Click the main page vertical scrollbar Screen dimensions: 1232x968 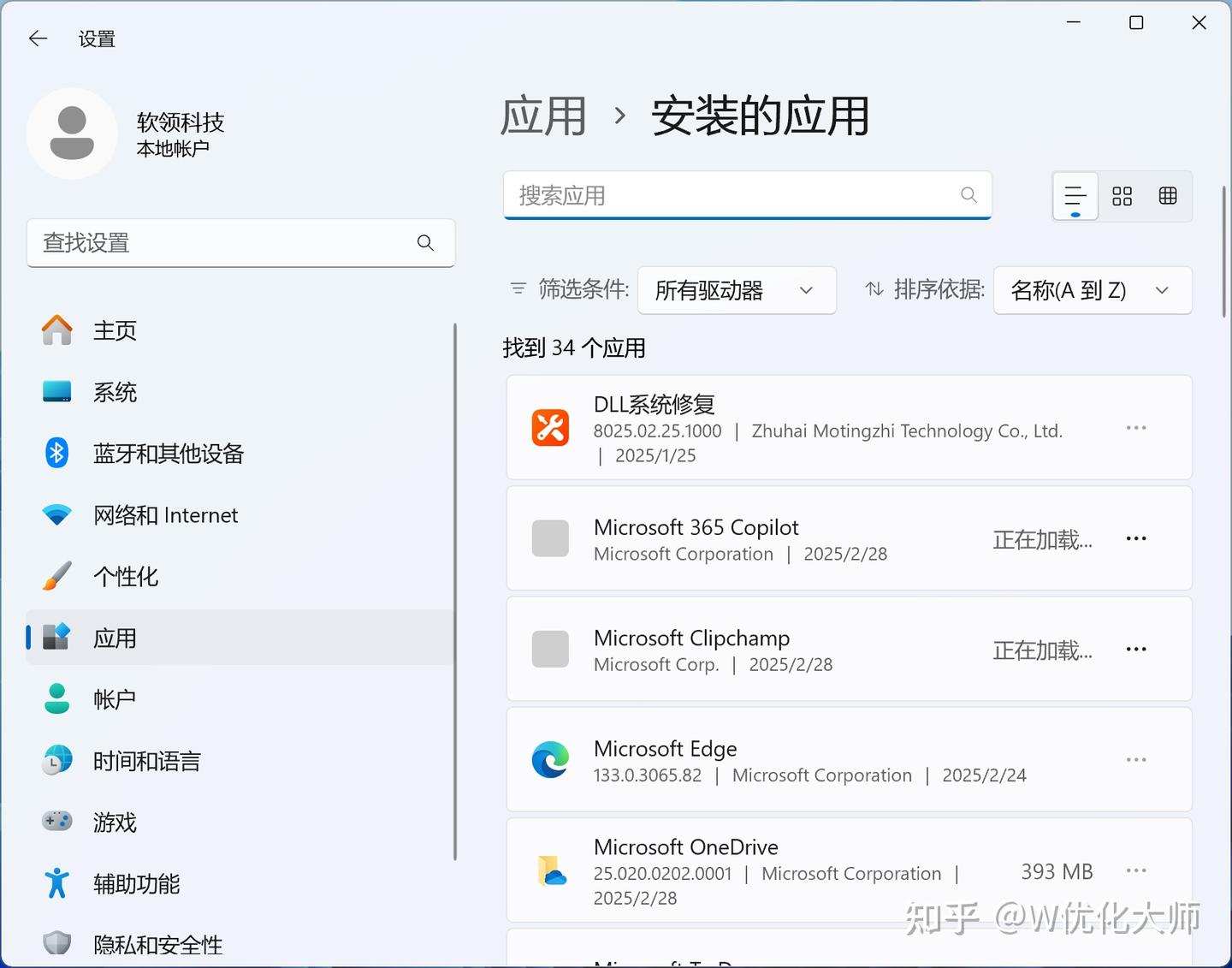pyautogui.click(x=1224, y=251)
